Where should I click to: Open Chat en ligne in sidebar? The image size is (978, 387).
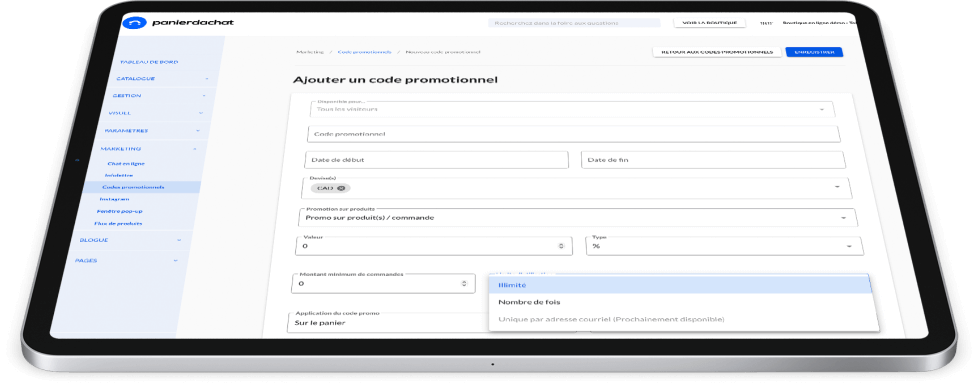pos(126,164)
